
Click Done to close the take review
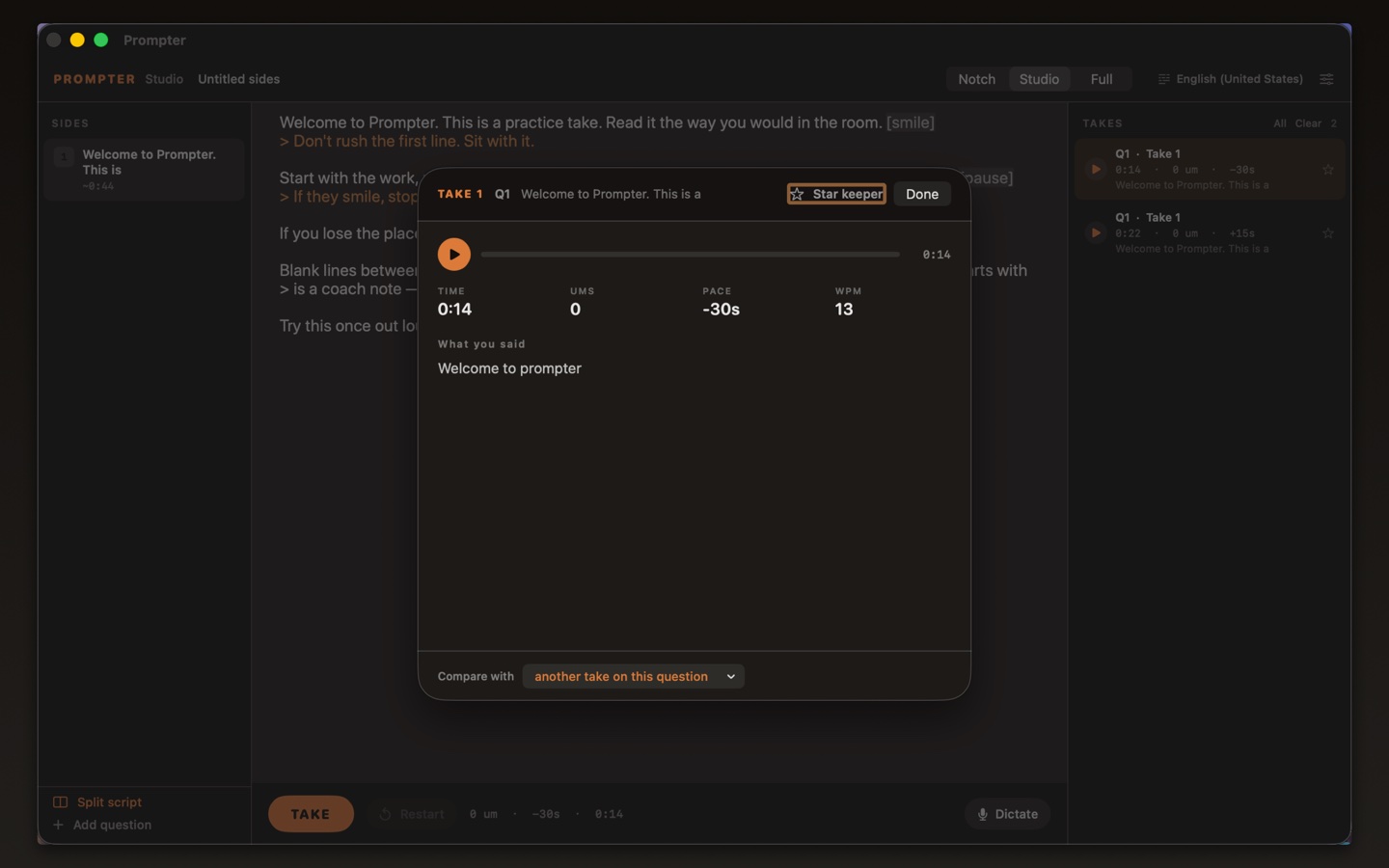point(922,194)
